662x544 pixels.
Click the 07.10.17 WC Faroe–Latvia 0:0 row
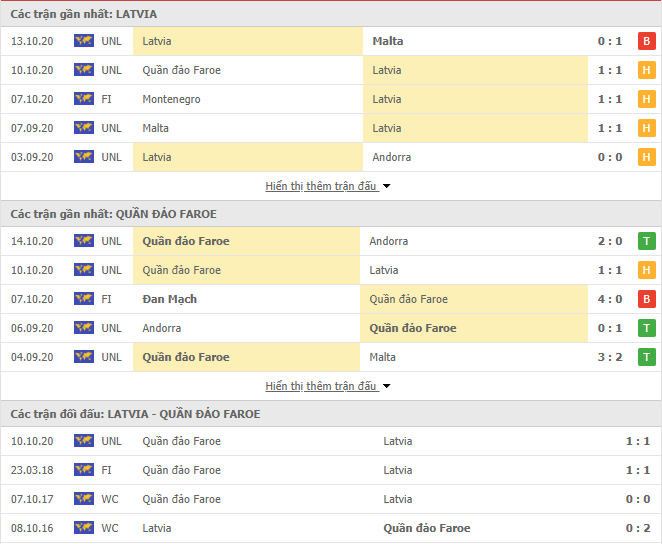click(331, 499)
